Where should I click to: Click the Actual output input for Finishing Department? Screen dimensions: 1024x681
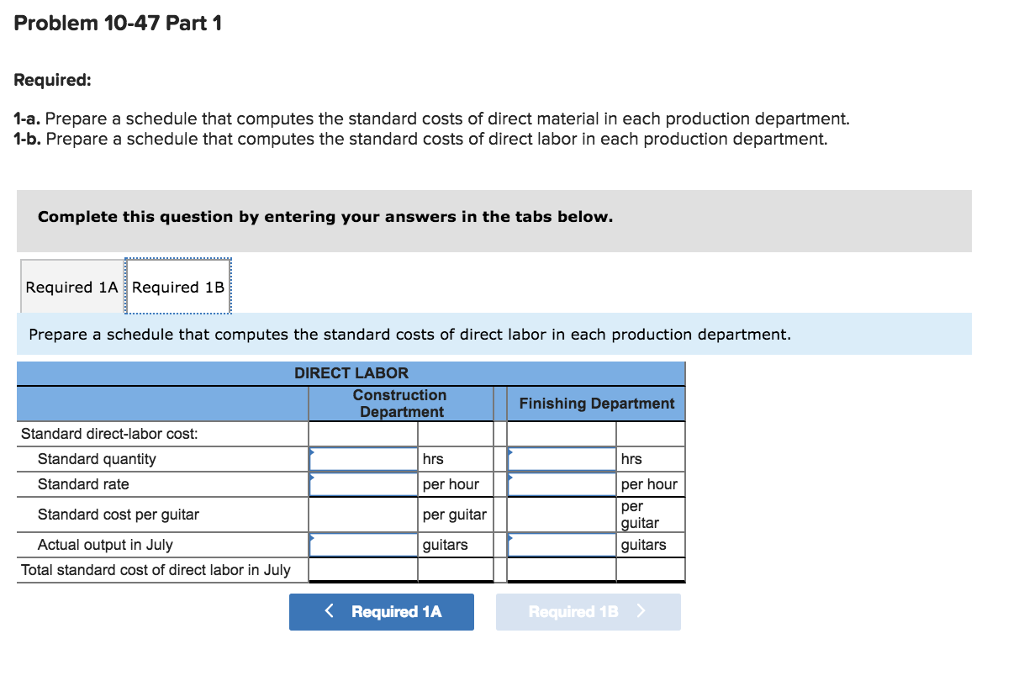560,544
